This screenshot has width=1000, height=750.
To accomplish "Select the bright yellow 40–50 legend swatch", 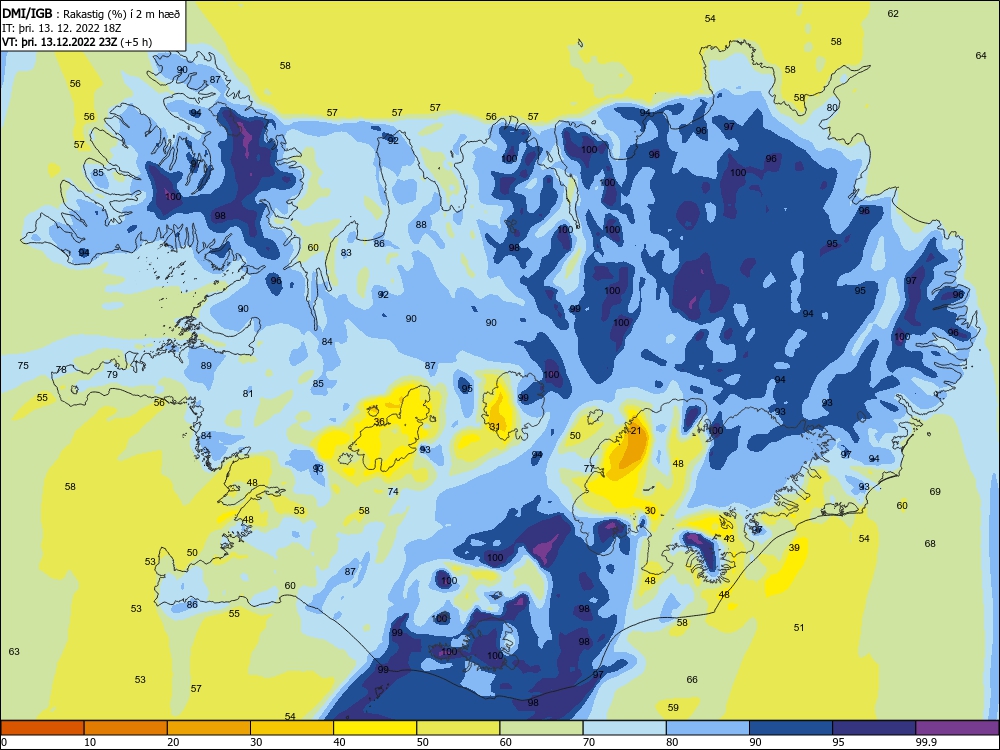I will coord(375,728).
